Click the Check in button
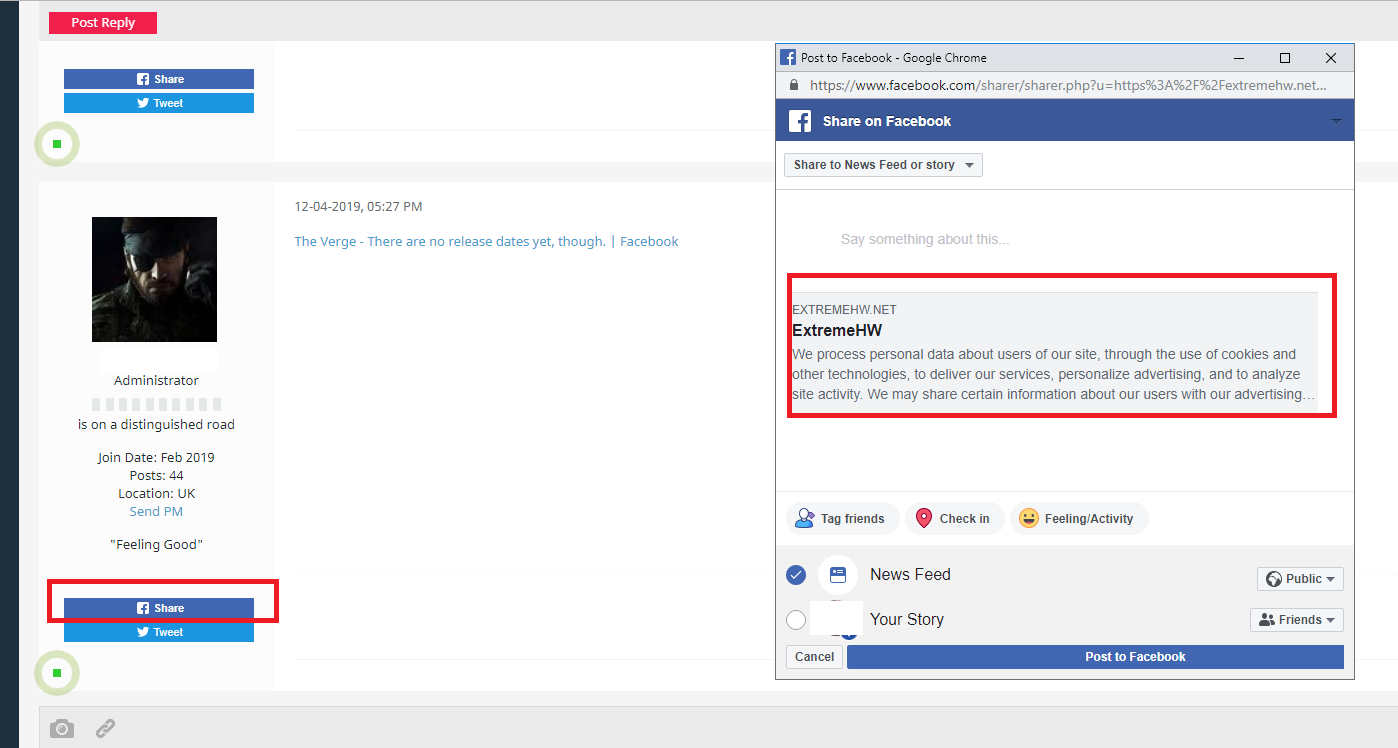Viewport: 1398px width, 748px height. tap(954, 519)
